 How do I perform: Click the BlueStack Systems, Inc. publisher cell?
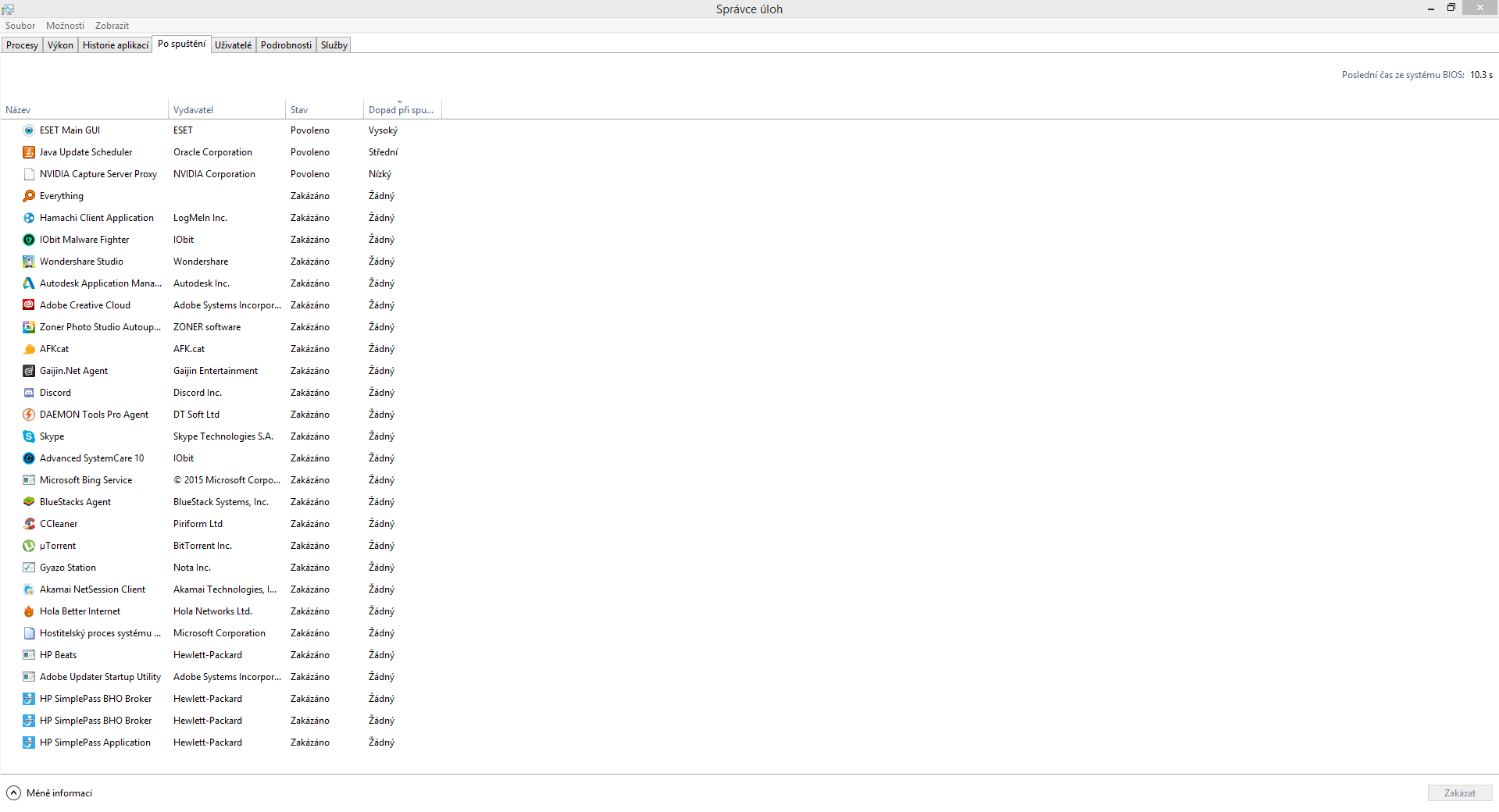tap(221, 502)
